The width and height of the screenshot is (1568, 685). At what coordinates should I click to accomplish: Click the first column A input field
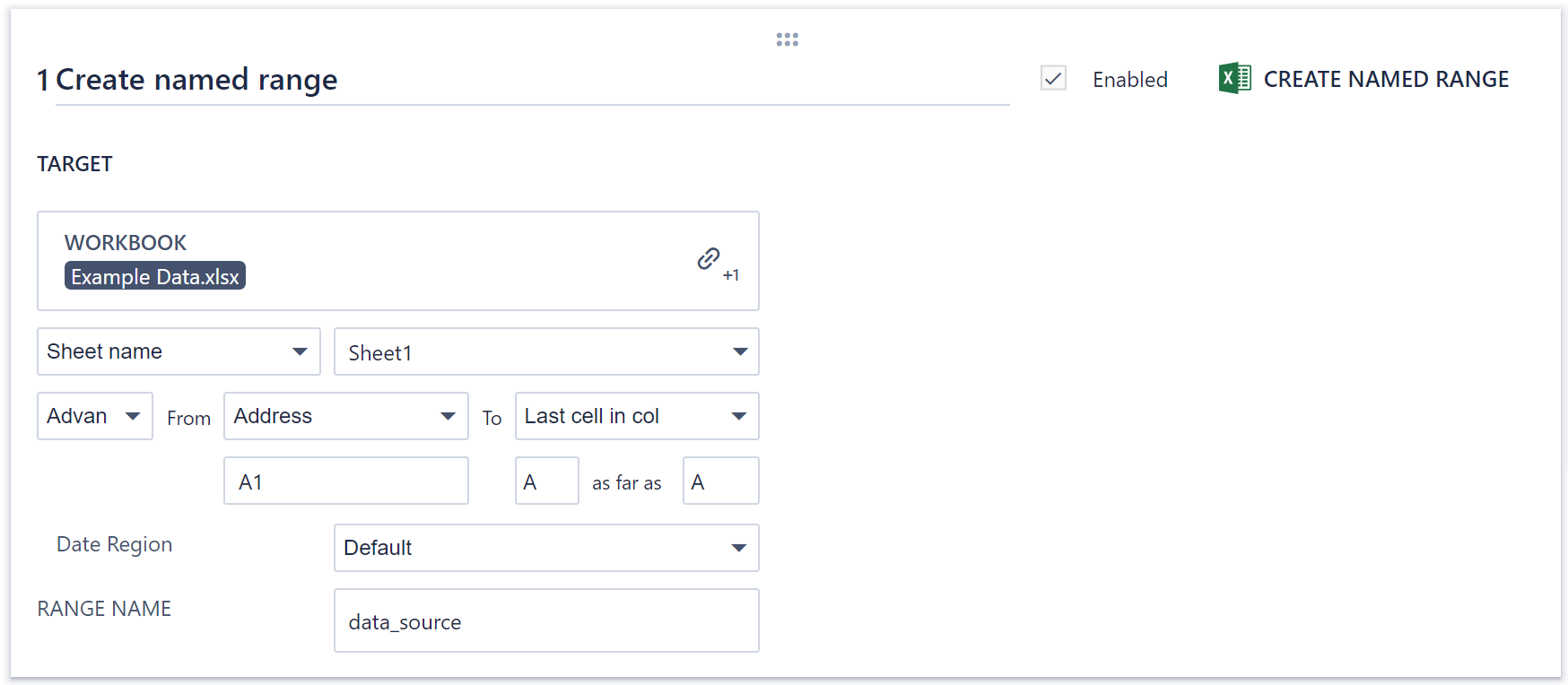coord(546,481)
